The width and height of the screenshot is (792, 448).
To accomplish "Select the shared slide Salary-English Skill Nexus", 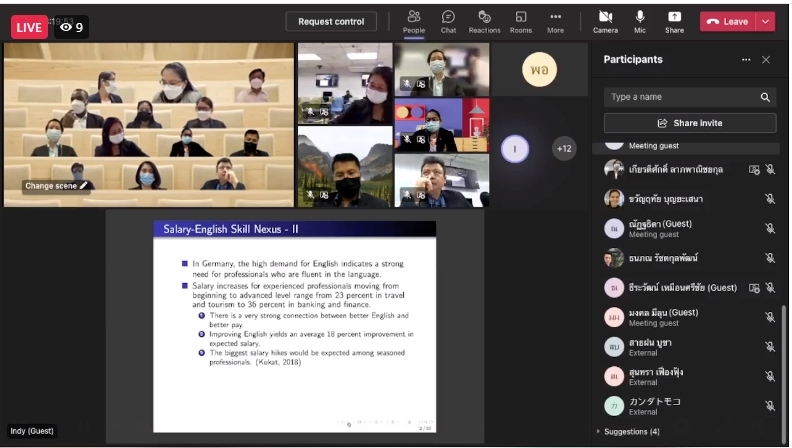I will 294,326.
